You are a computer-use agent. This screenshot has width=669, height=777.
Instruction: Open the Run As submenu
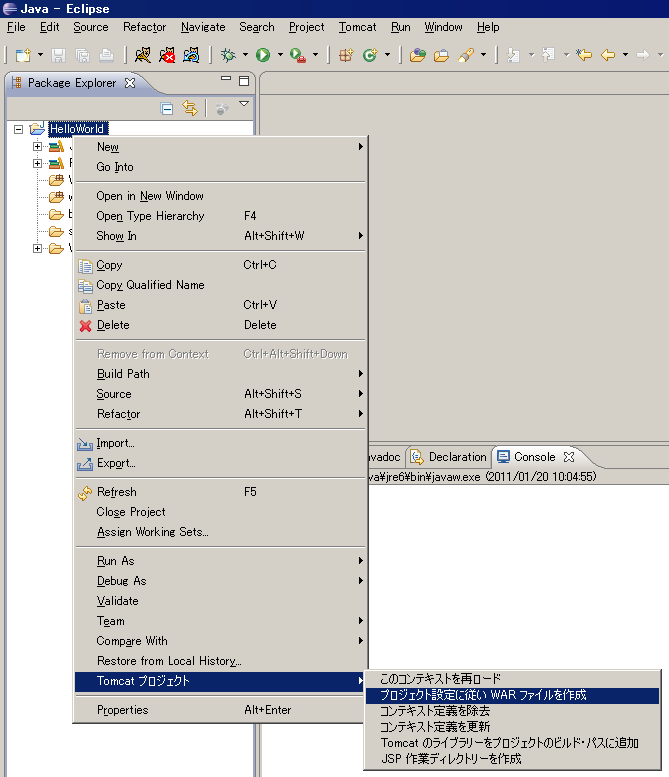[221, 561]
